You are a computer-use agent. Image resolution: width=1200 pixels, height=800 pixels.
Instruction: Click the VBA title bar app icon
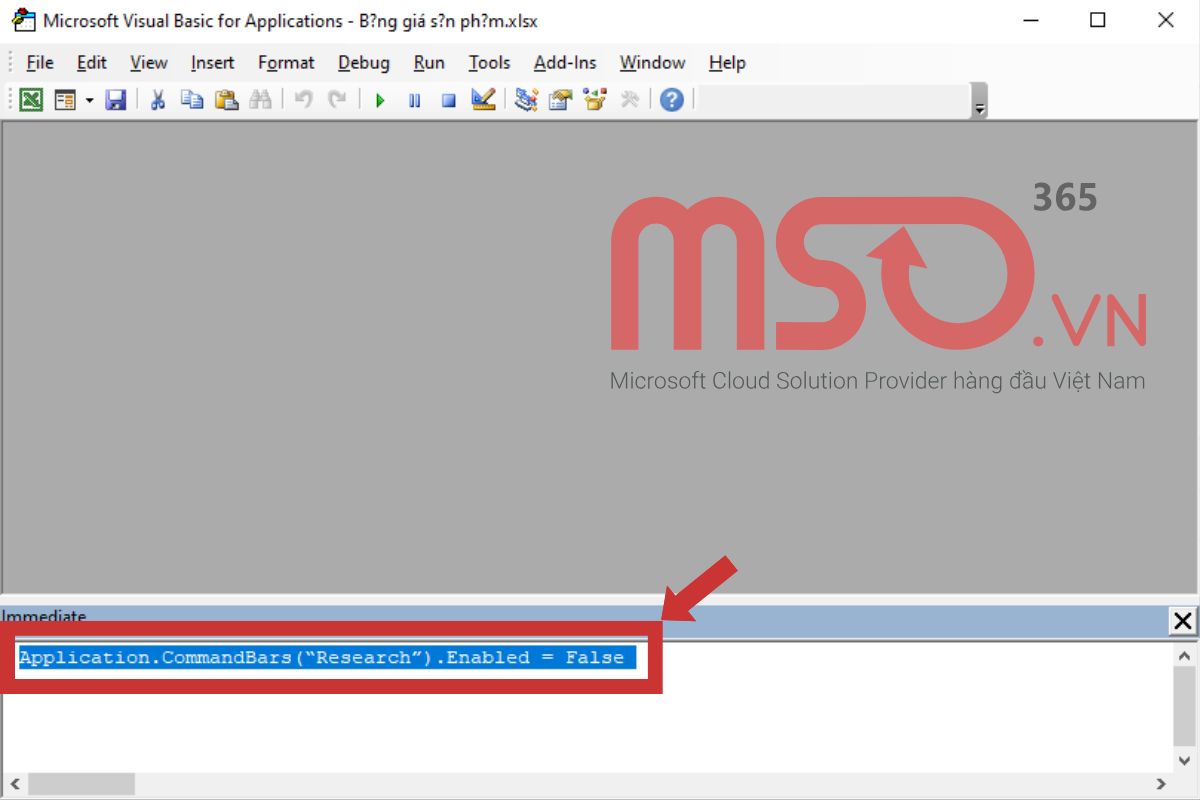tap(23, 20)
